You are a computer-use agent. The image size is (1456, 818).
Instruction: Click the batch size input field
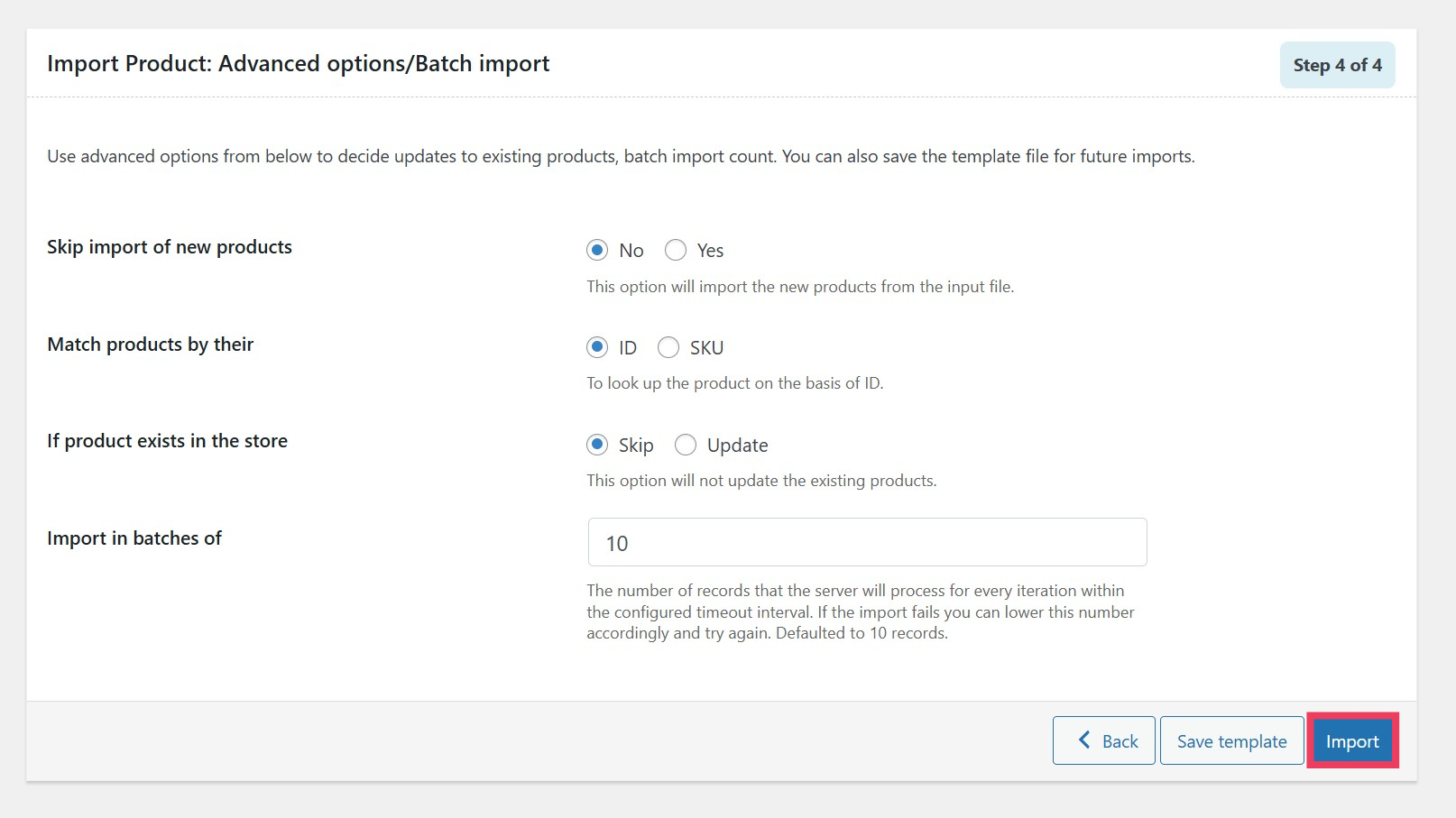tap(866, 542)
